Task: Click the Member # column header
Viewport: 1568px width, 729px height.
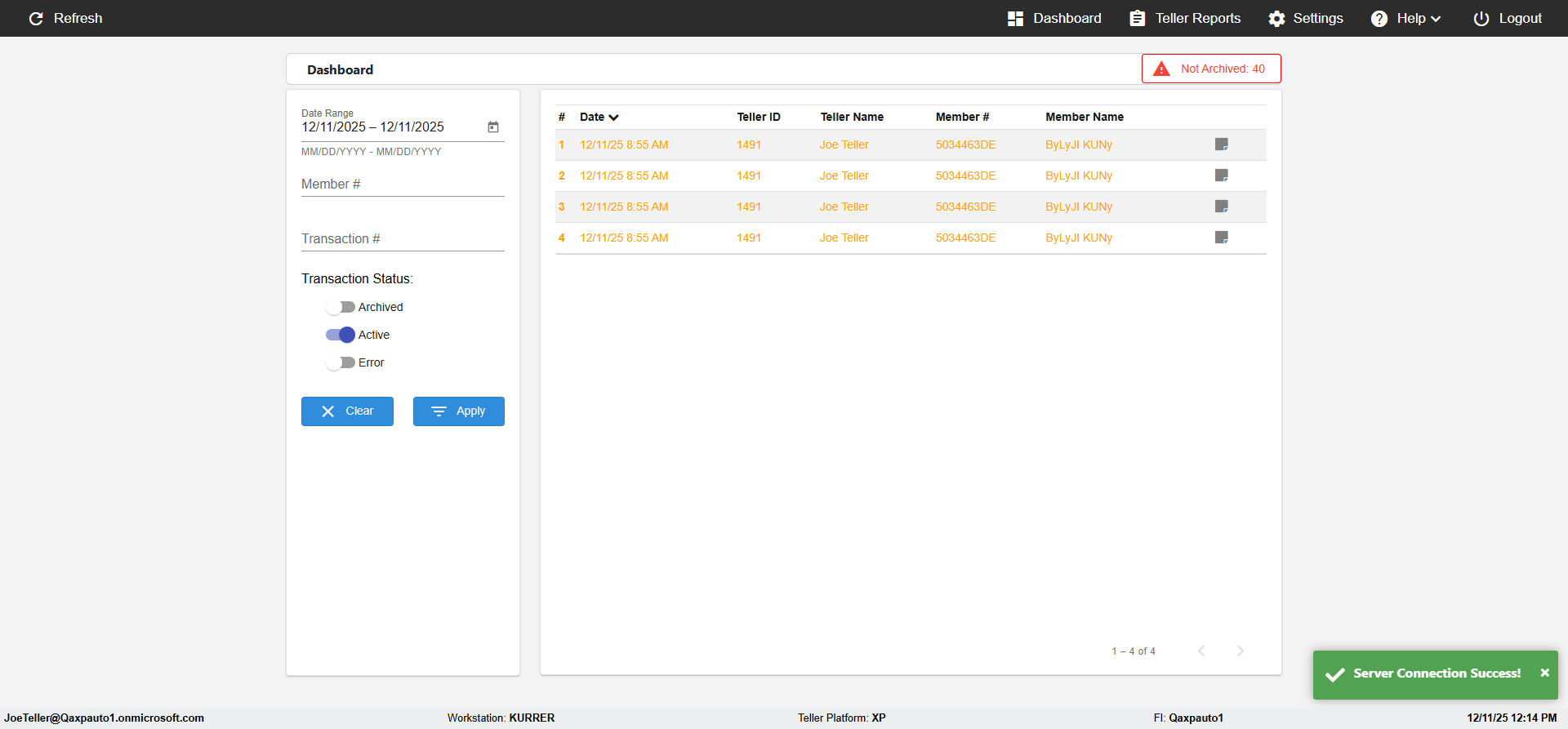Action: pyautogui.click(x=962, y=117)
